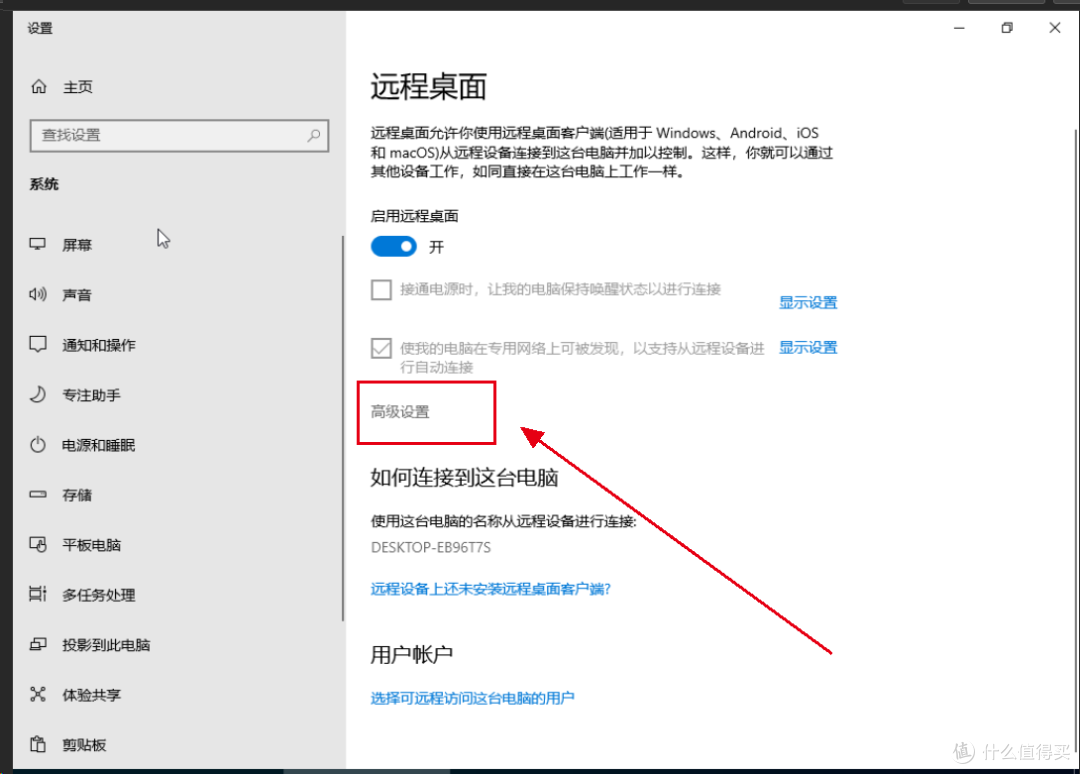The height and width of the screenshot is (774, 1080).
Task: Click 远程设备上还未安装远程桌面客户端? link
Action: [490, 589]
